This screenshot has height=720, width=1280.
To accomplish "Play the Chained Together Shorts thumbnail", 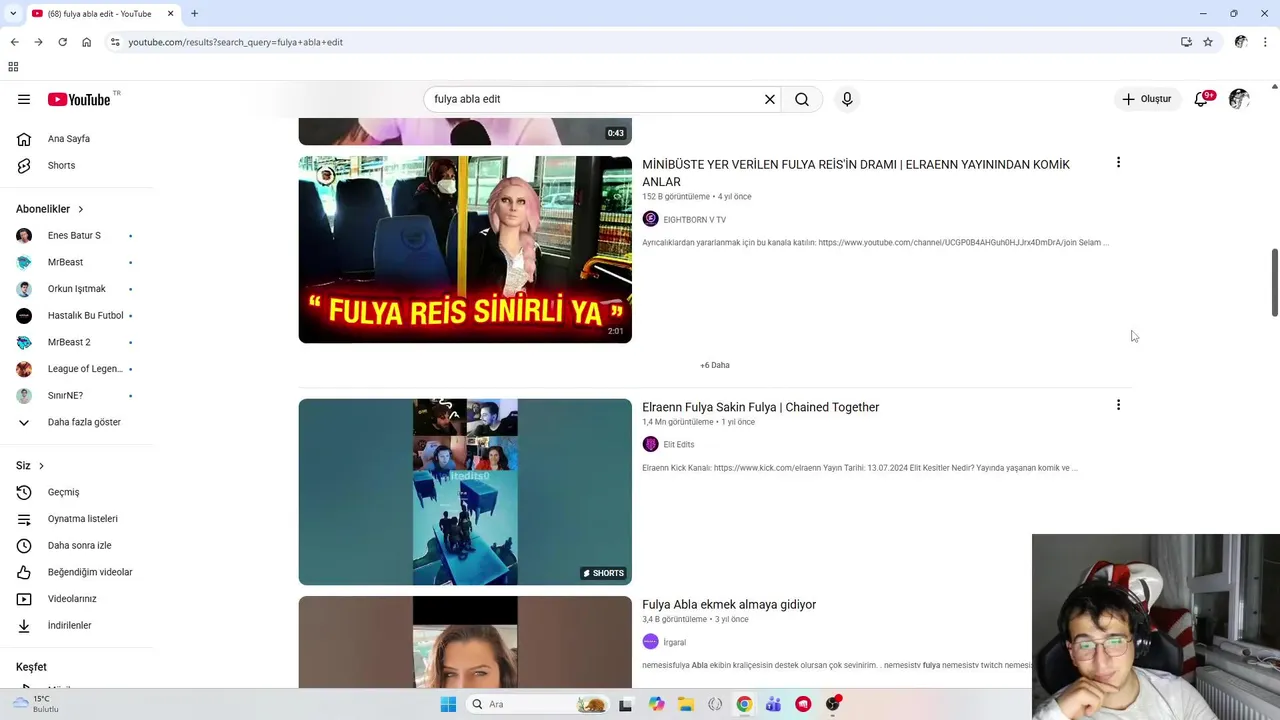I will 465,492.
